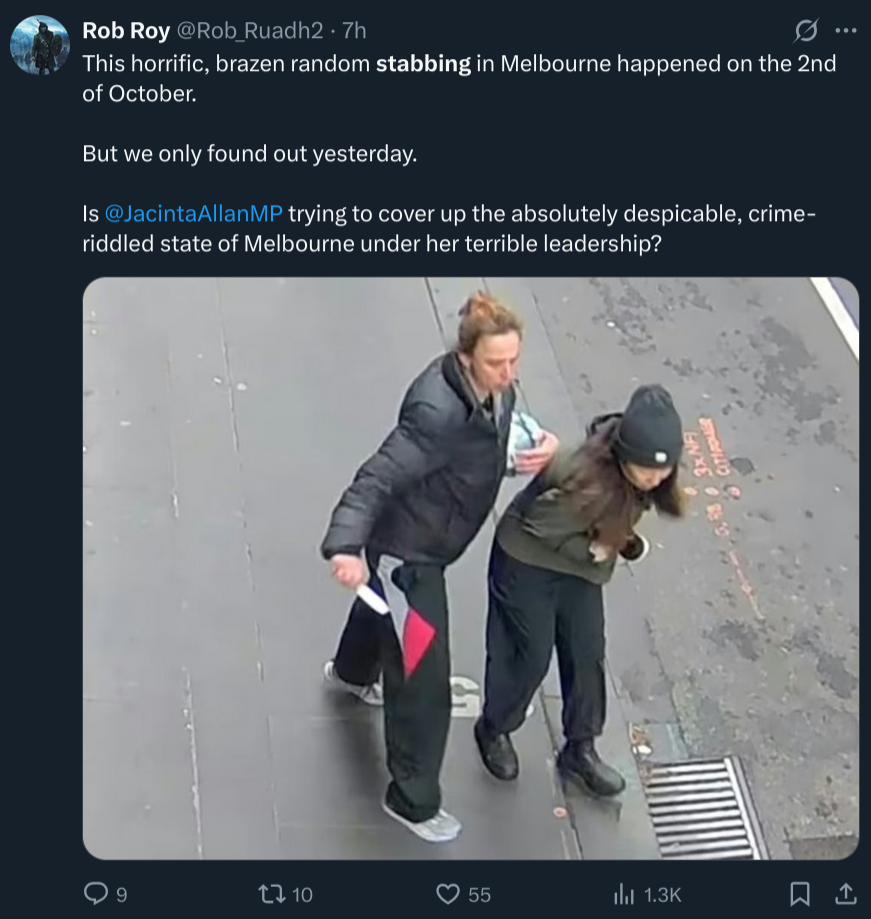Like the post with the heart icon
The height and width of the screenshot is (919, 871).
[x=448, y=894]
